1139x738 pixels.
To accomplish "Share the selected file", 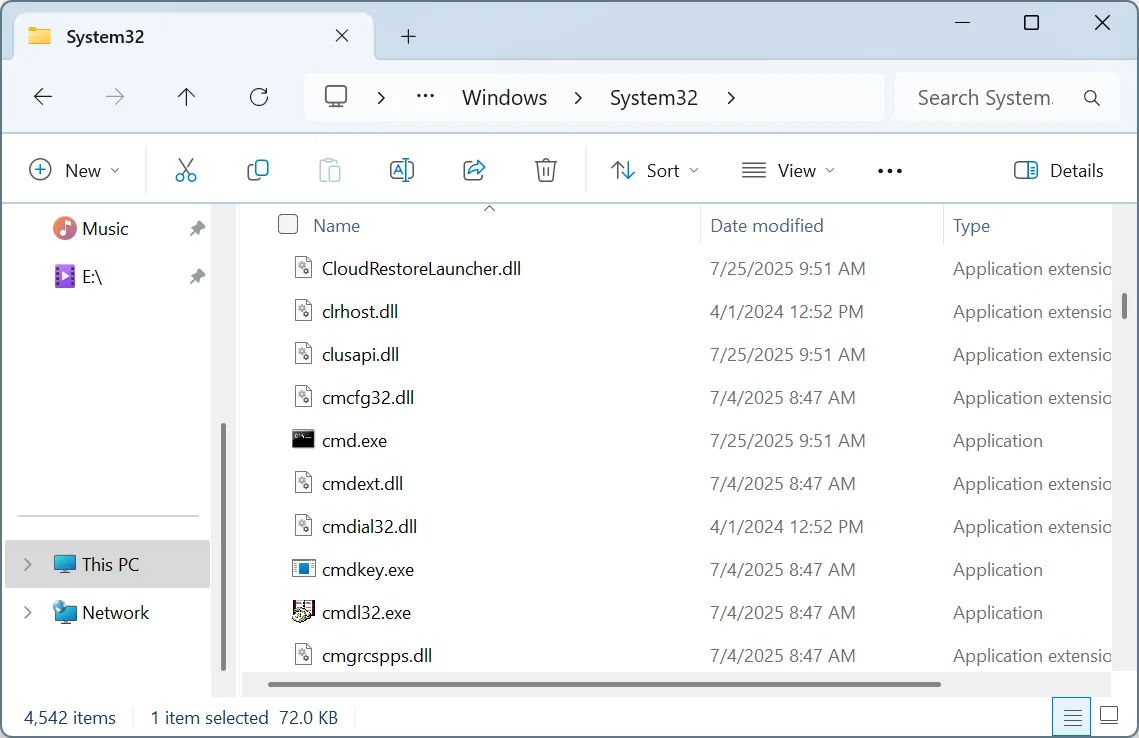I will [474, 171].
